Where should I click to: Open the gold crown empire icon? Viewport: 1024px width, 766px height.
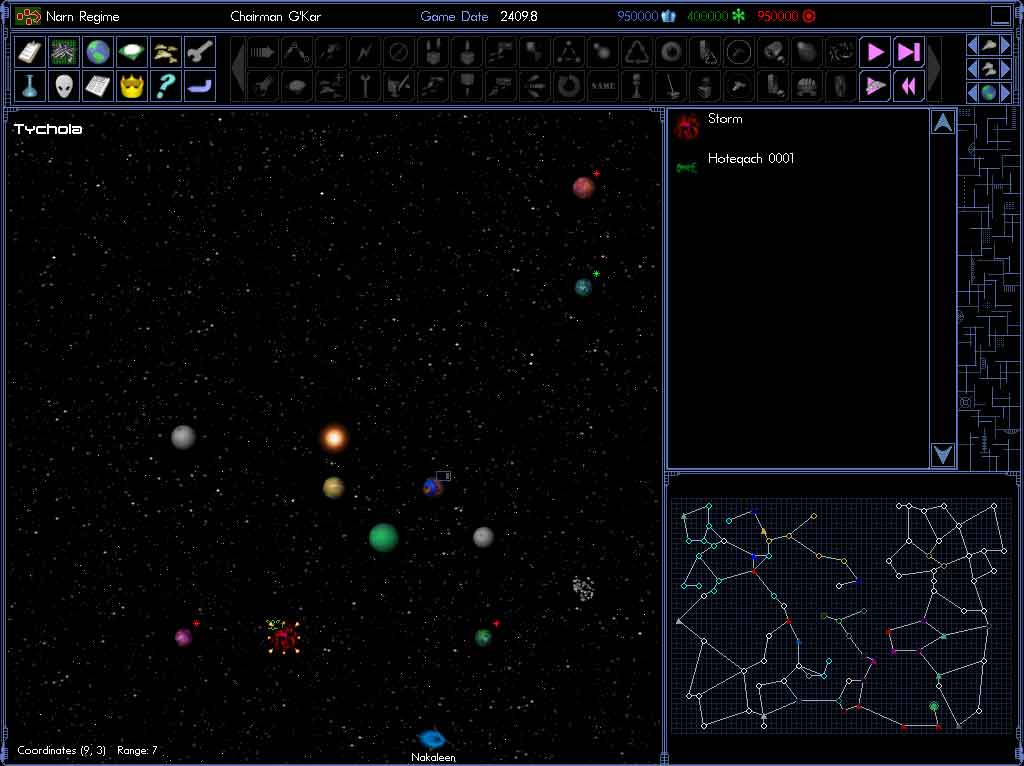[x=132, y=86]
